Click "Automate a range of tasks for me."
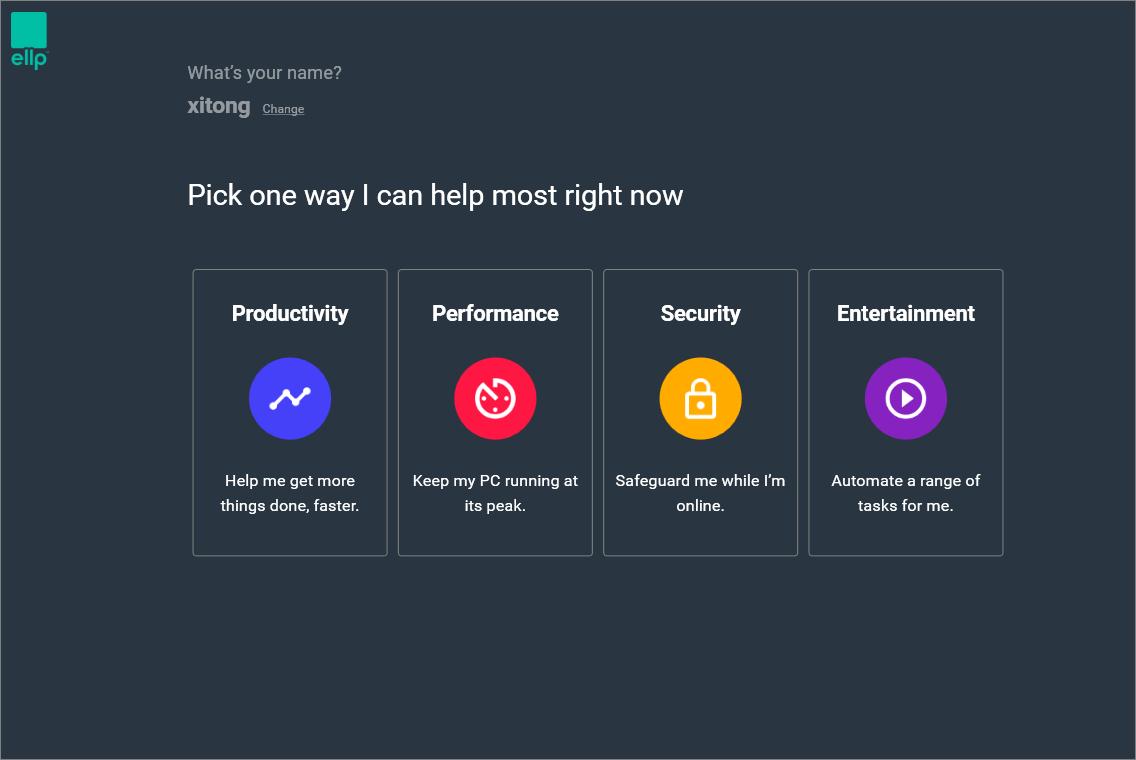Viewport: 1136px width, 760px height. (x=905, y=493)
